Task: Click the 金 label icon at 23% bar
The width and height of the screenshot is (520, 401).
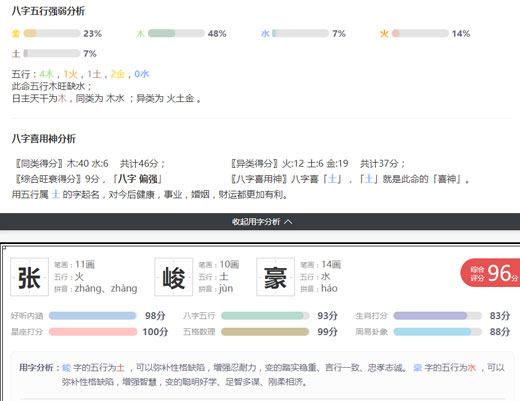Action: tap(16, 33)
